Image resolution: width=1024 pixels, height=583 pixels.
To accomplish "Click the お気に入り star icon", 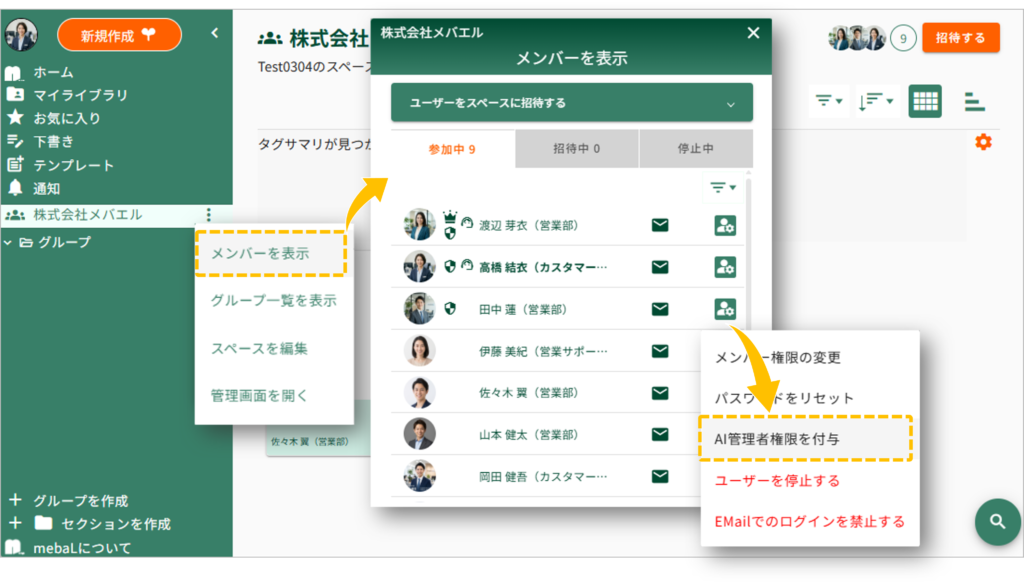I will click(15, 118).
